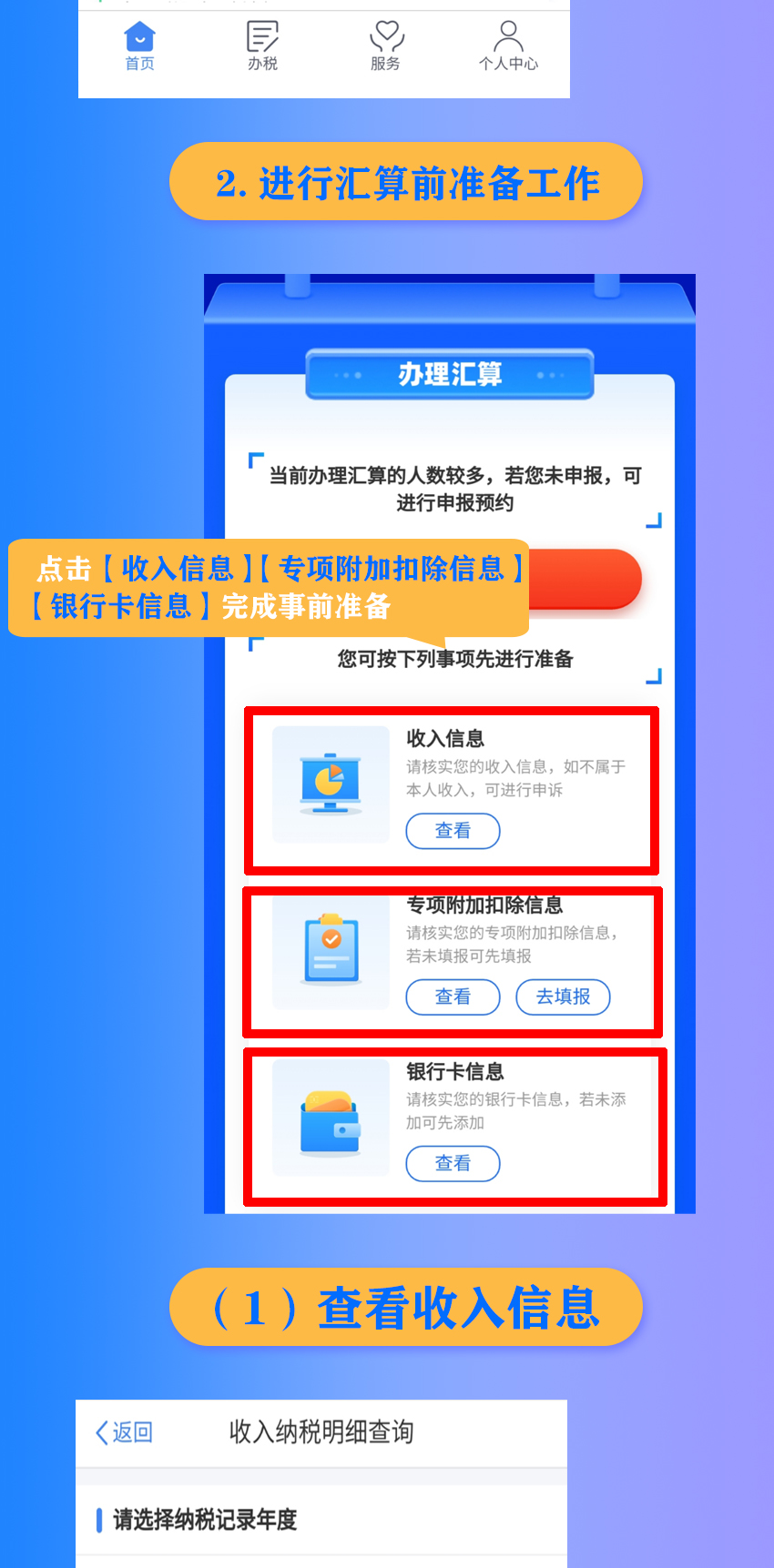Screen dimensions: 774x1568
Task: Select the 办理汇算 header tab
Action: click(450, 374)
